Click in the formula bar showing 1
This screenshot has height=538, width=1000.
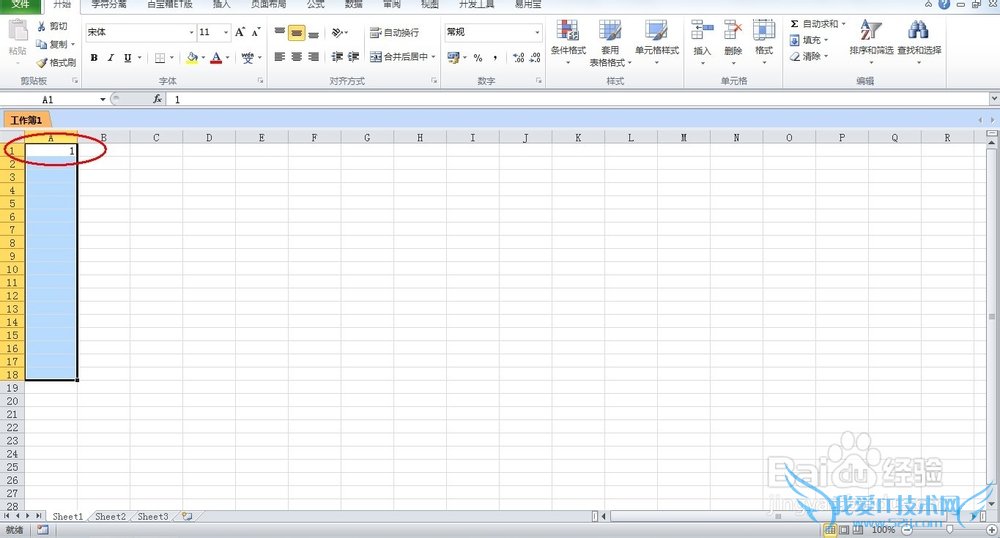pyautogui.click(x=577, y=99)
